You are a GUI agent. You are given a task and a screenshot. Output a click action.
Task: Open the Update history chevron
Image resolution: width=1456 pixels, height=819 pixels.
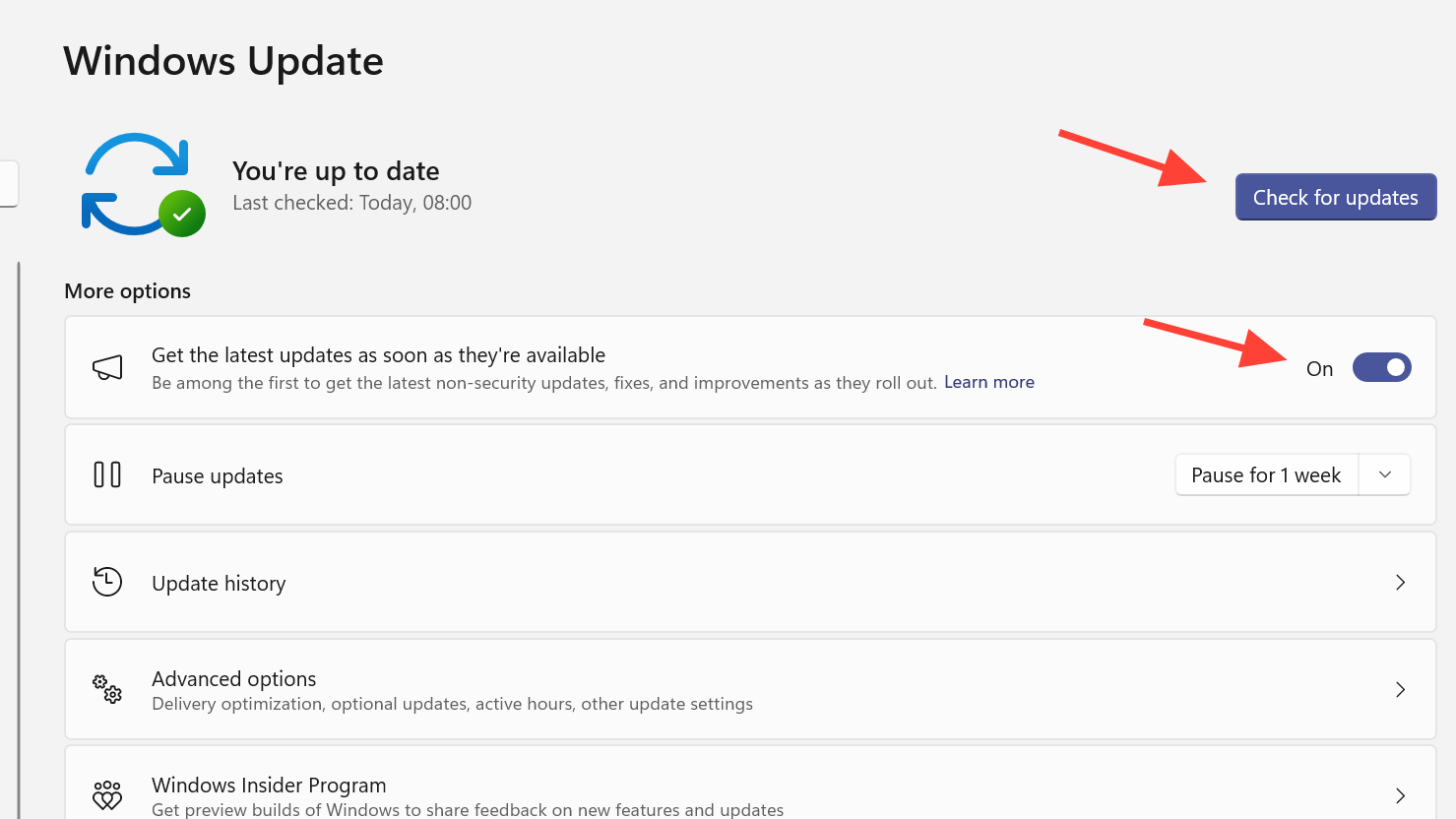click(x=1400, y=583)
